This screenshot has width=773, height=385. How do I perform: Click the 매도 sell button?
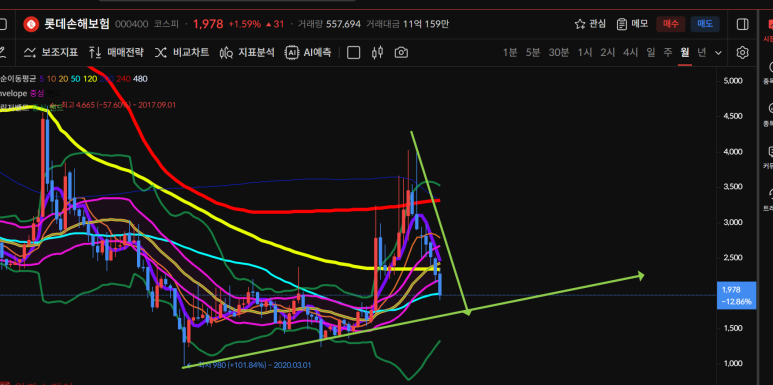(705, 24)
